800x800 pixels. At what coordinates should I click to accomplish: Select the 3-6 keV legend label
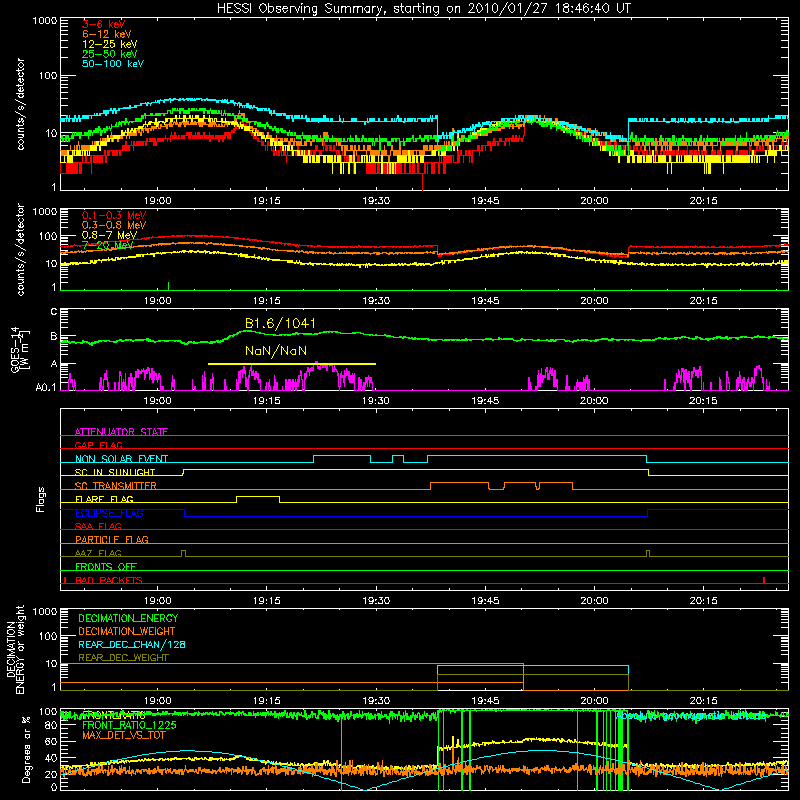pos(103,24)
